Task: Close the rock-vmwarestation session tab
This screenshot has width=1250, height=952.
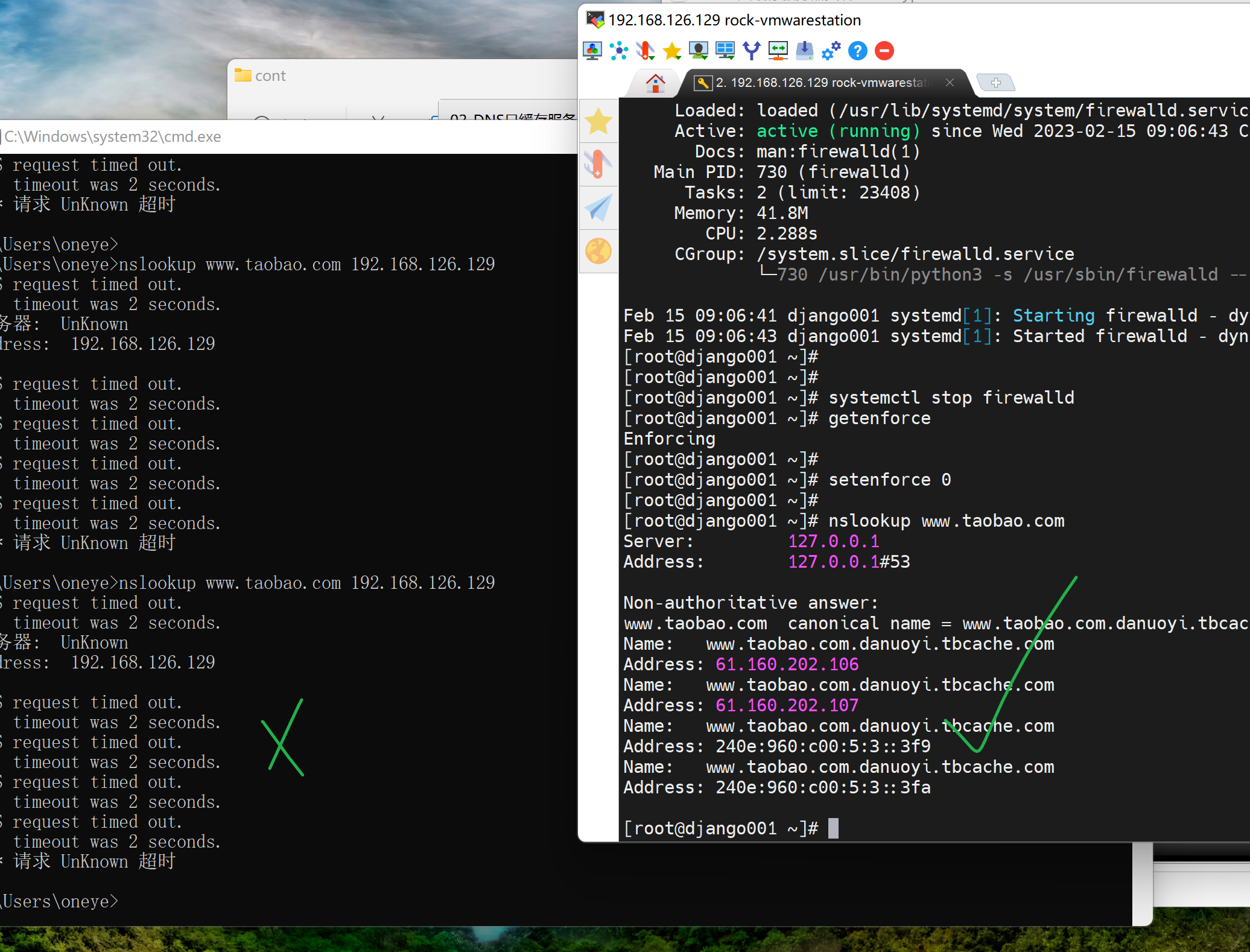Action: click(950, 83)
